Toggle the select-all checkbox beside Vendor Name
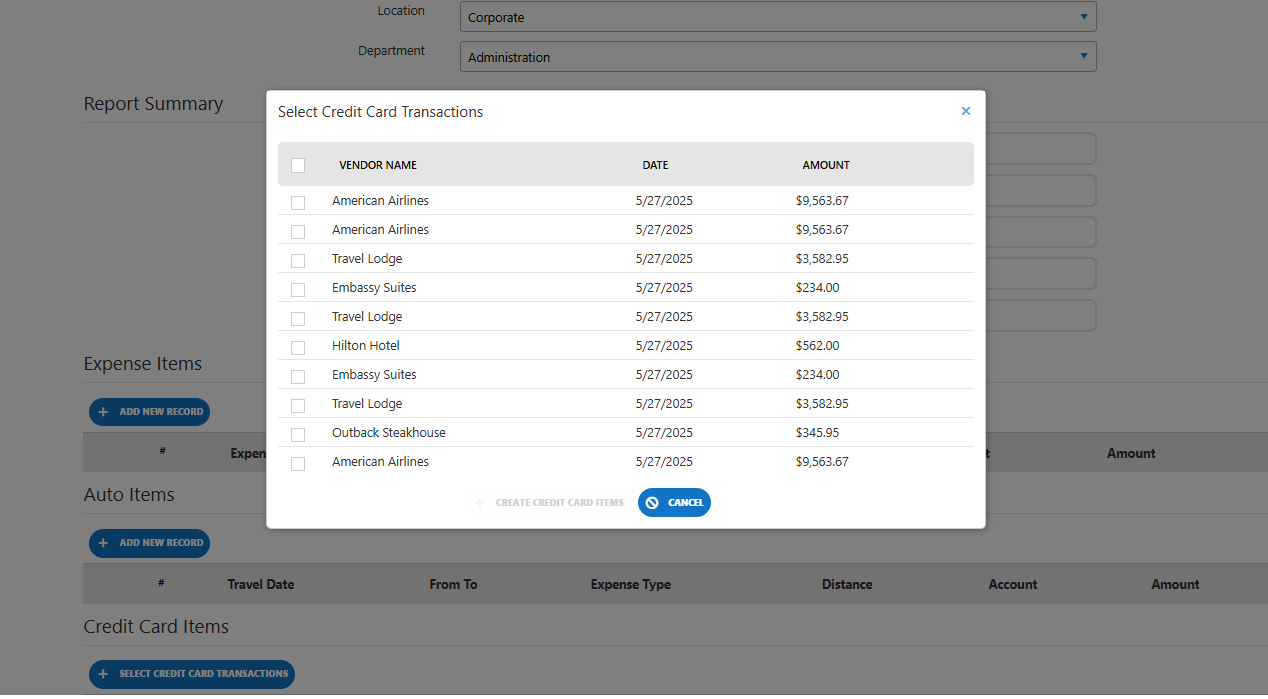1268x699 pixels. tap(298, 165)
